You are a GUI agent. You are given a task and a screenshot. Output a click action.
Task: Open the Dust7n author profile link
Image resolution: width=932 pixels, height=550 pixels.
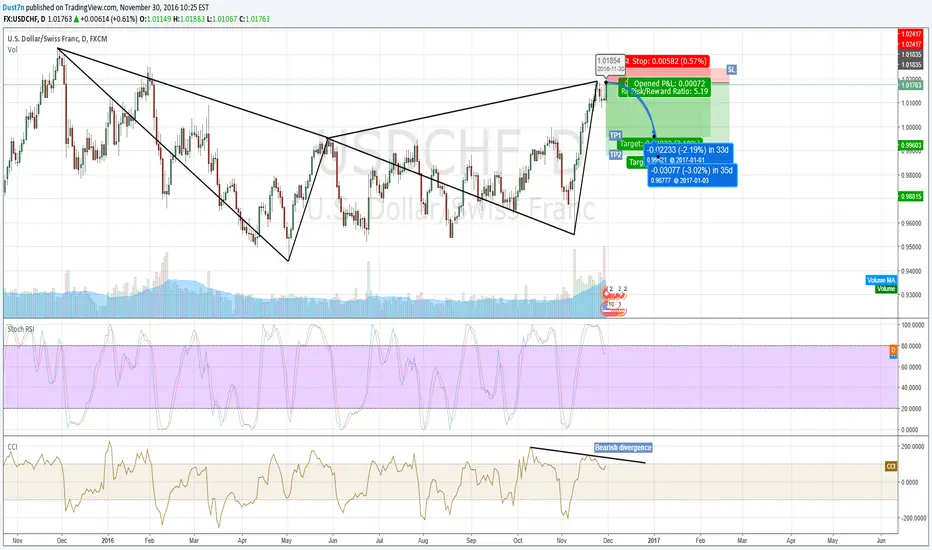(14, 8)
